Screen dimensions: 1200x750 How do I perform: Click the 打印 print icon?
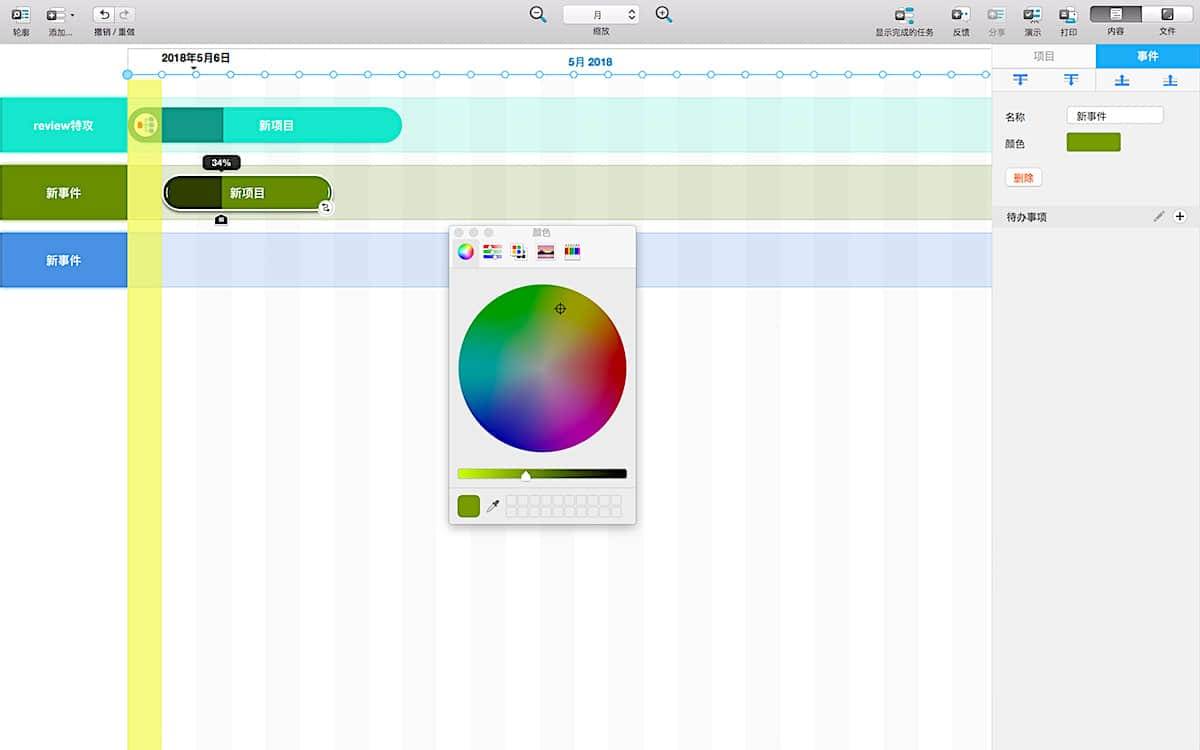[x=1068, y=15]
